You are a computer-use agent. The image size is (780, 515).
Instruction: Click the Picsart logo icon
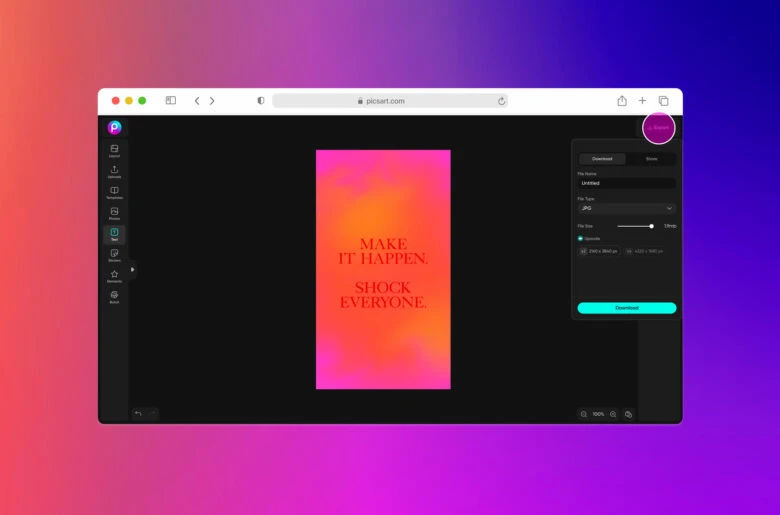[114, 127]
